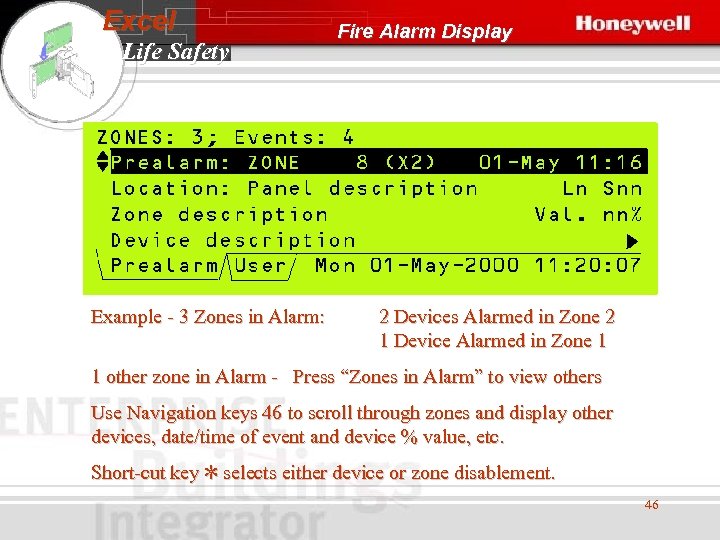
Task: Click the Honeywell logo
Action: tap(632, 24)
